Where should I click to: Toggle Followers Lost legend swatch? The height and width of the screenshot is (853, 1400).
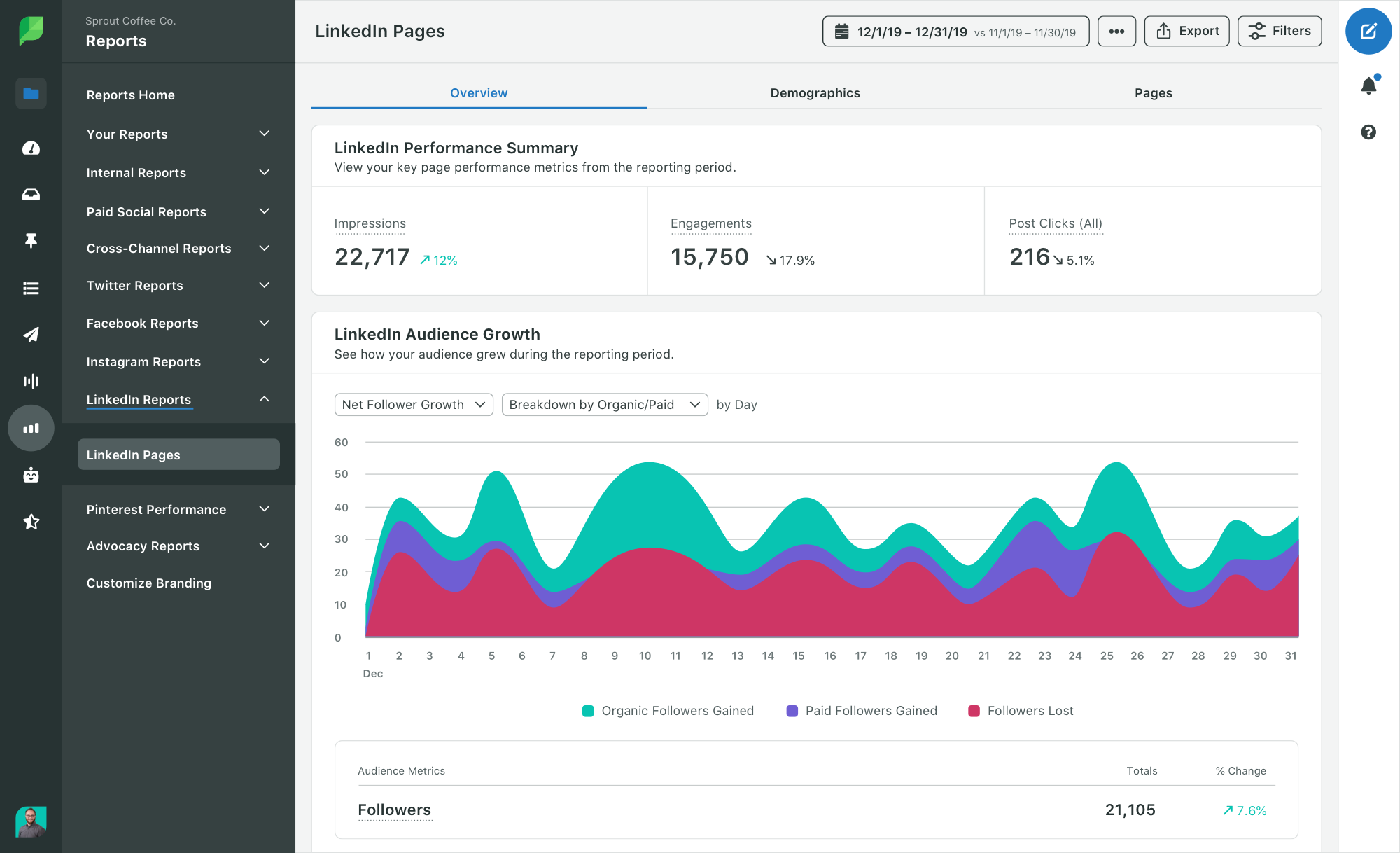[974, 711]
